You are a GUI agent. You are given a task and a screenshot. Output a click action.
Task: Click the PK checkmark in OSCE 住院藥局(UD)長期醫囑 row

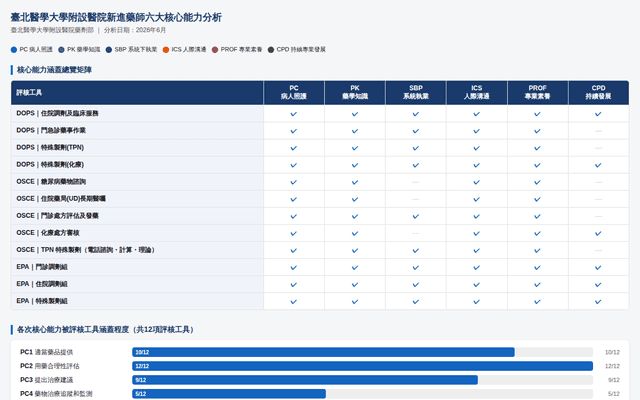pyautogui.click(x=355, y=199)
